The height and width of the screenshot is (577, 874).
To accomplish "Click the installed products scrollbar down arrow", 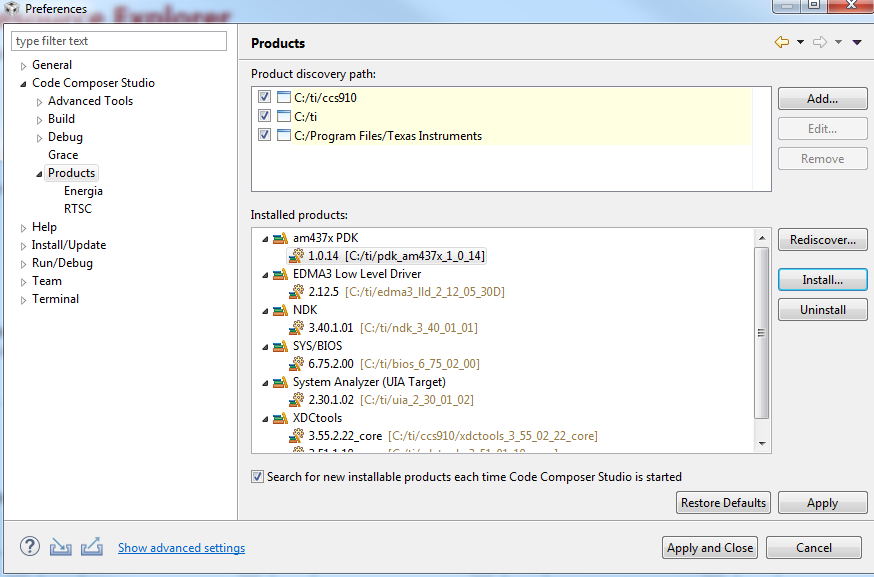I will (x=762, y=444).
